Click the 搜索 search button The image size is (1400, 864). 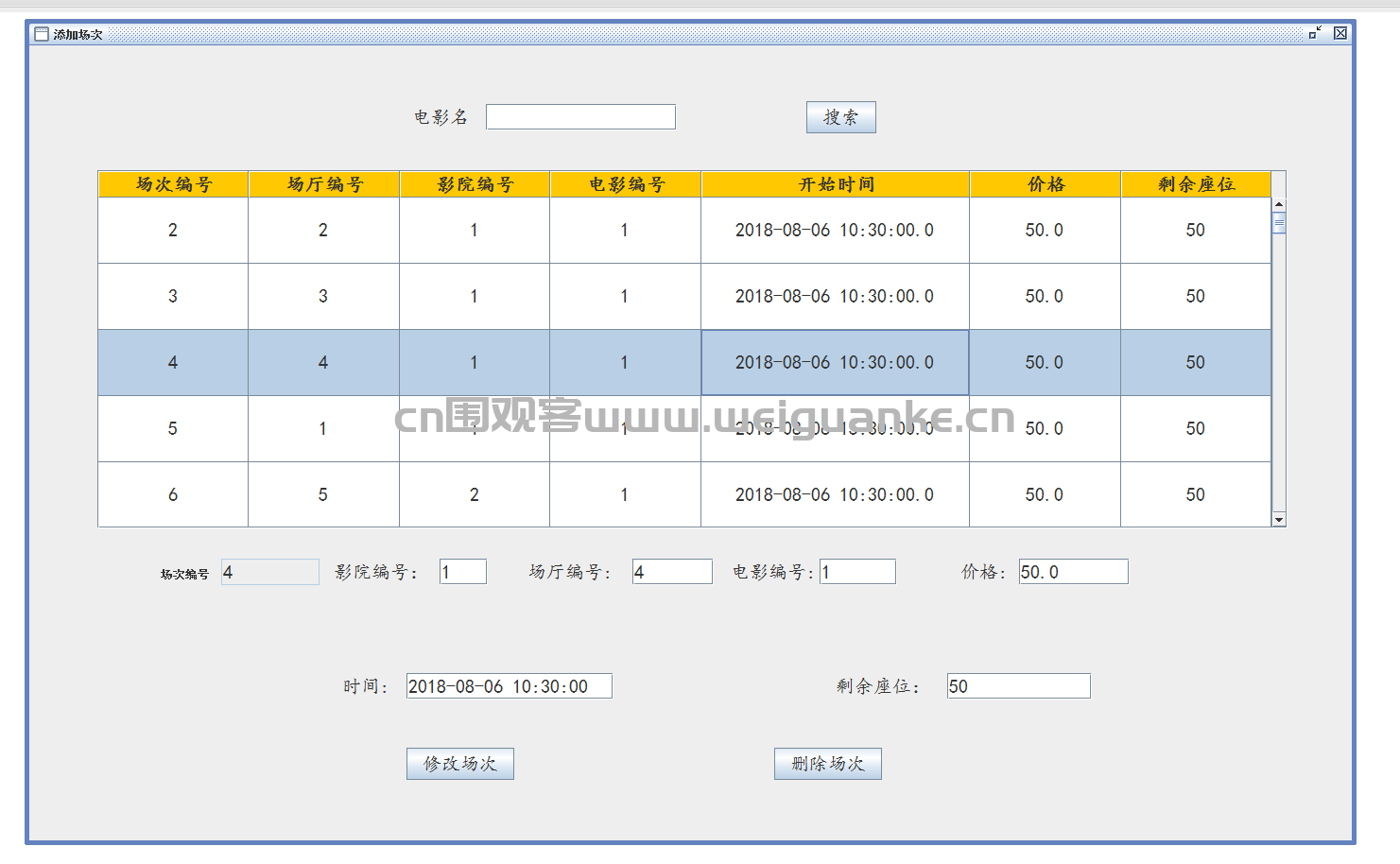(840, 117)
